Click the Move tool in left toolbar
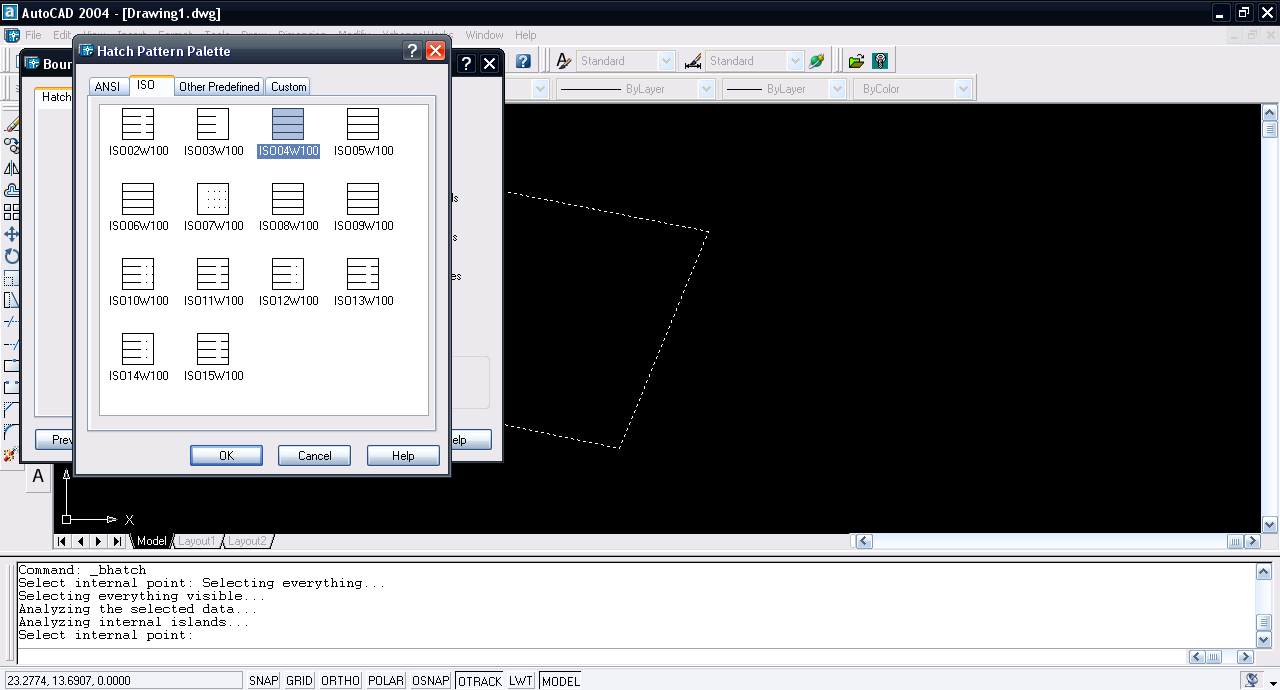 (12, 234)
